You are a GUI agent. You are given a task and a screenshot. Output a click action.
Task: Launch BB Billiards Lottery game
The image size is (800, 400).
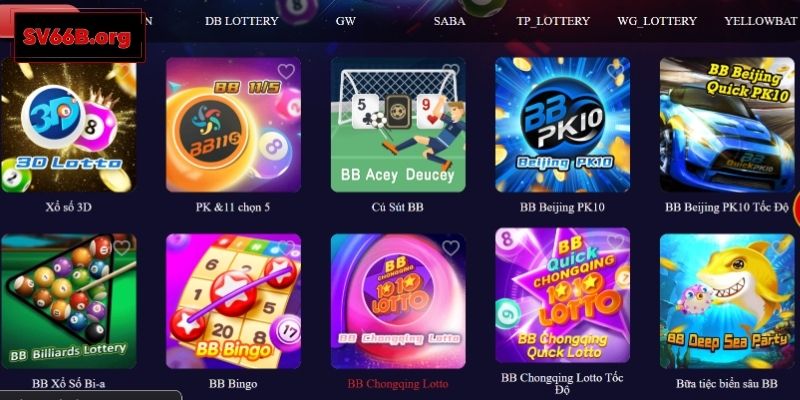pos(68,301)
